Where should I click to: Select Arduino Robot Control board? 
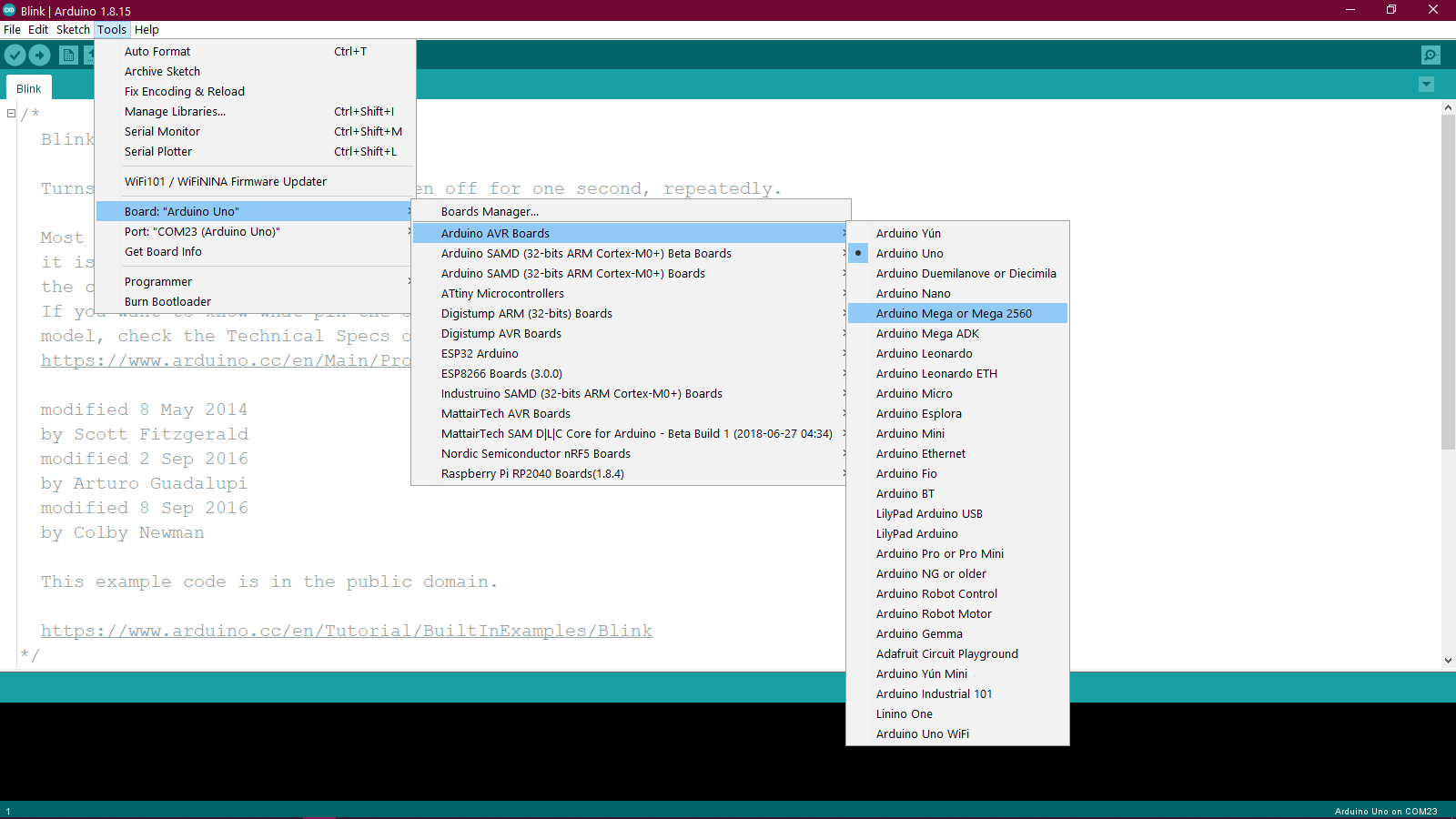coord(958,593)
